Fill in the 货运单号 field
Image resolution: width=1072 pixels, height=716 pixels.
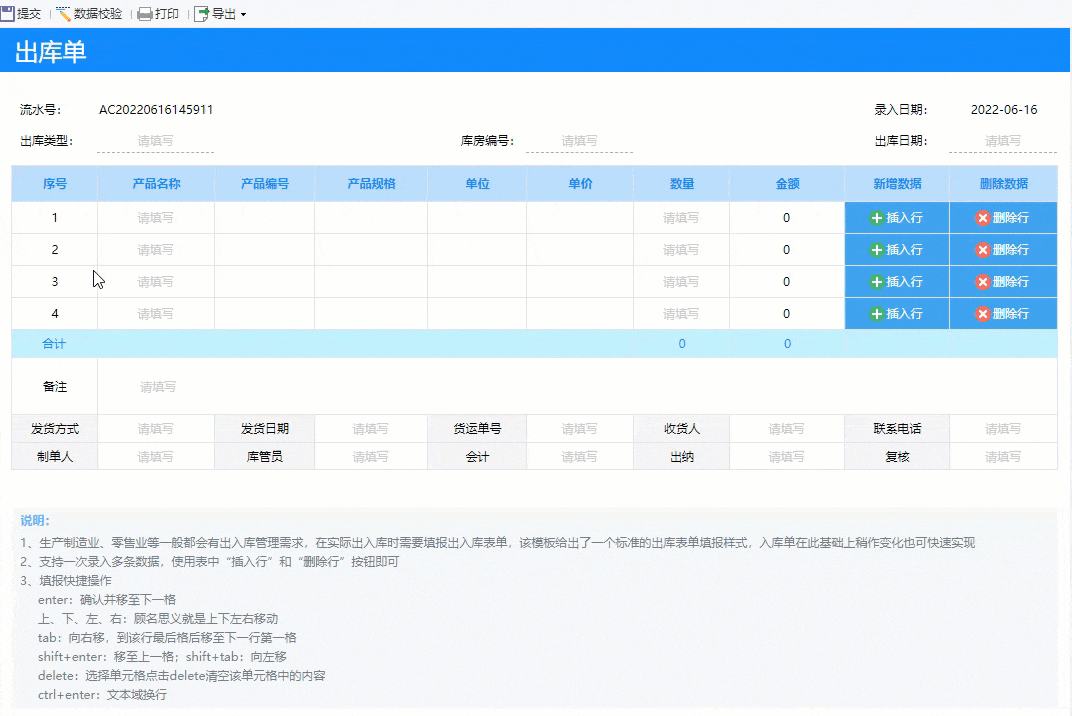point(580,429)
